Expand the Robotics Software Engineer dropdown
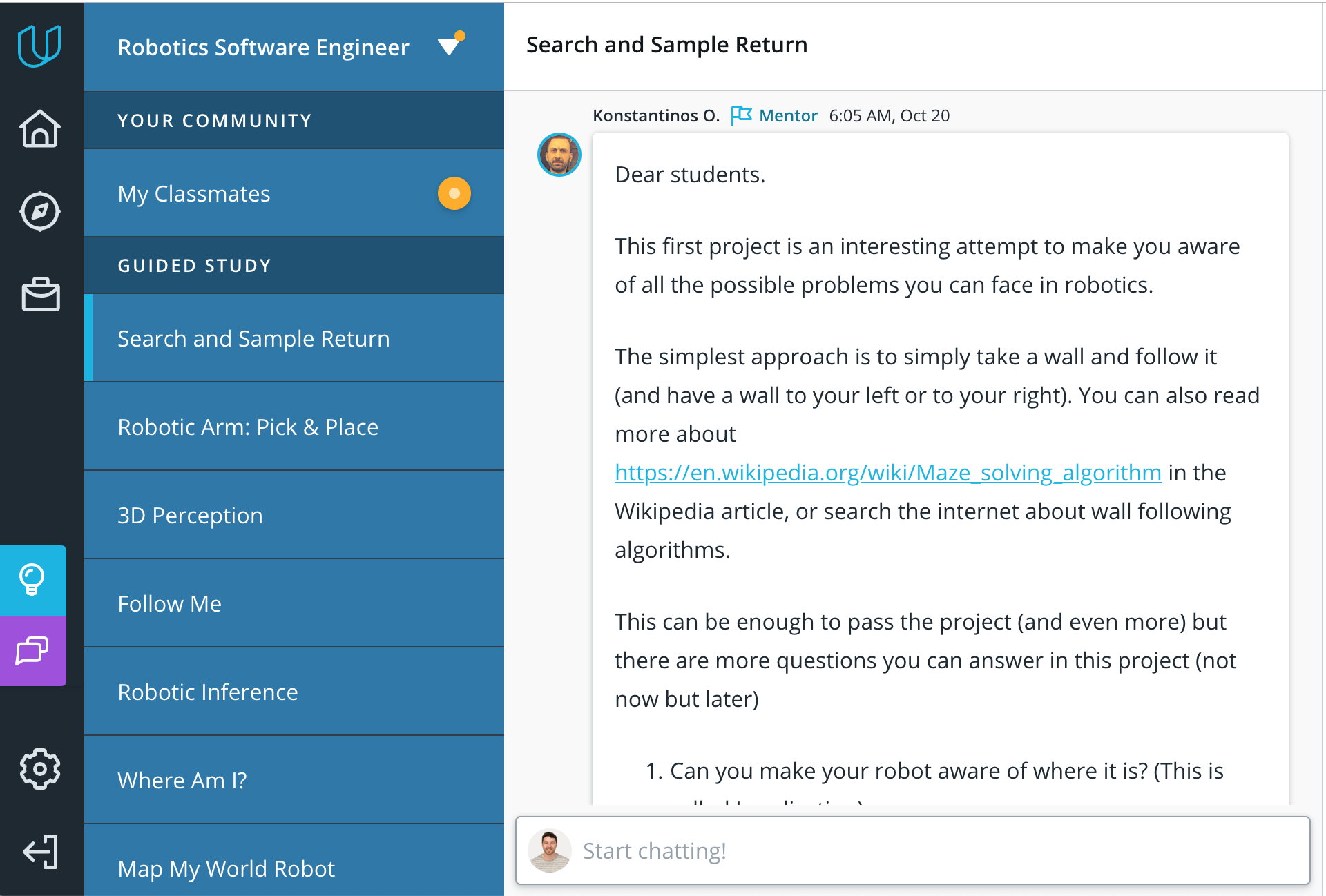The width and height of the screenshot is (1326, 896). point(450,46)
